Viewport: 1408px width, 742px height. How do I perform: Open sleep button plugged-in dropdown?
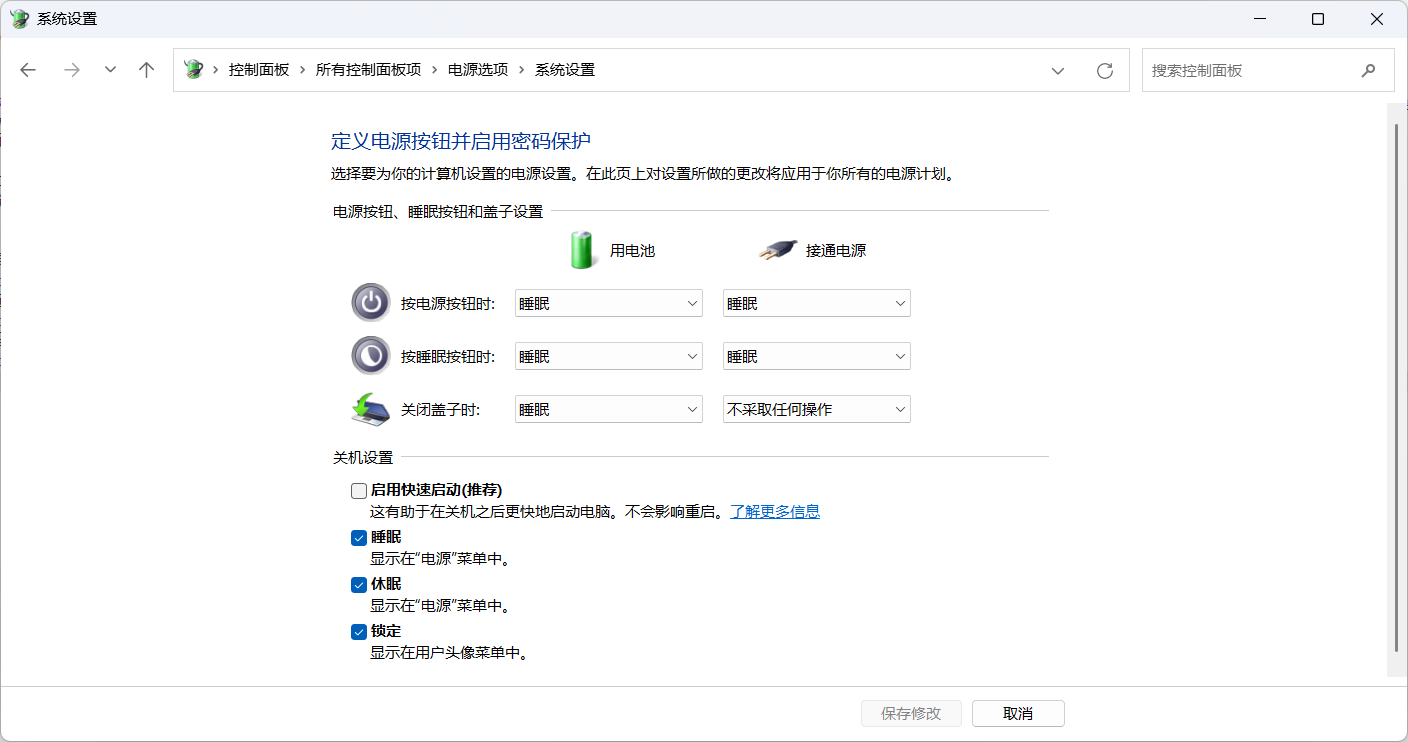(x=816, y=356)
